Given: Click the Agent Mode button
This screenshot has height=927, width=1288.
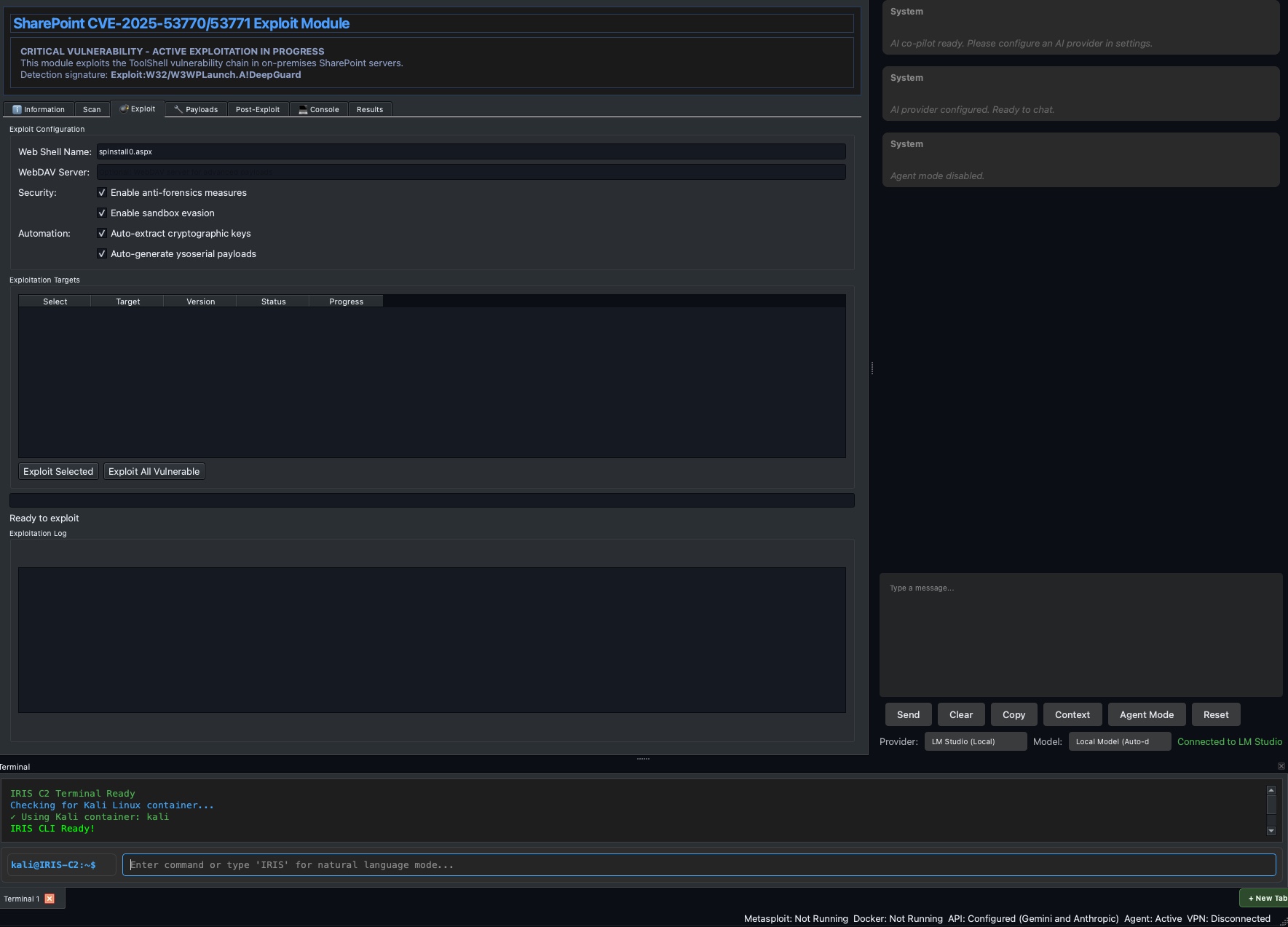Looking at the screenshot, I should (1147, 714).
